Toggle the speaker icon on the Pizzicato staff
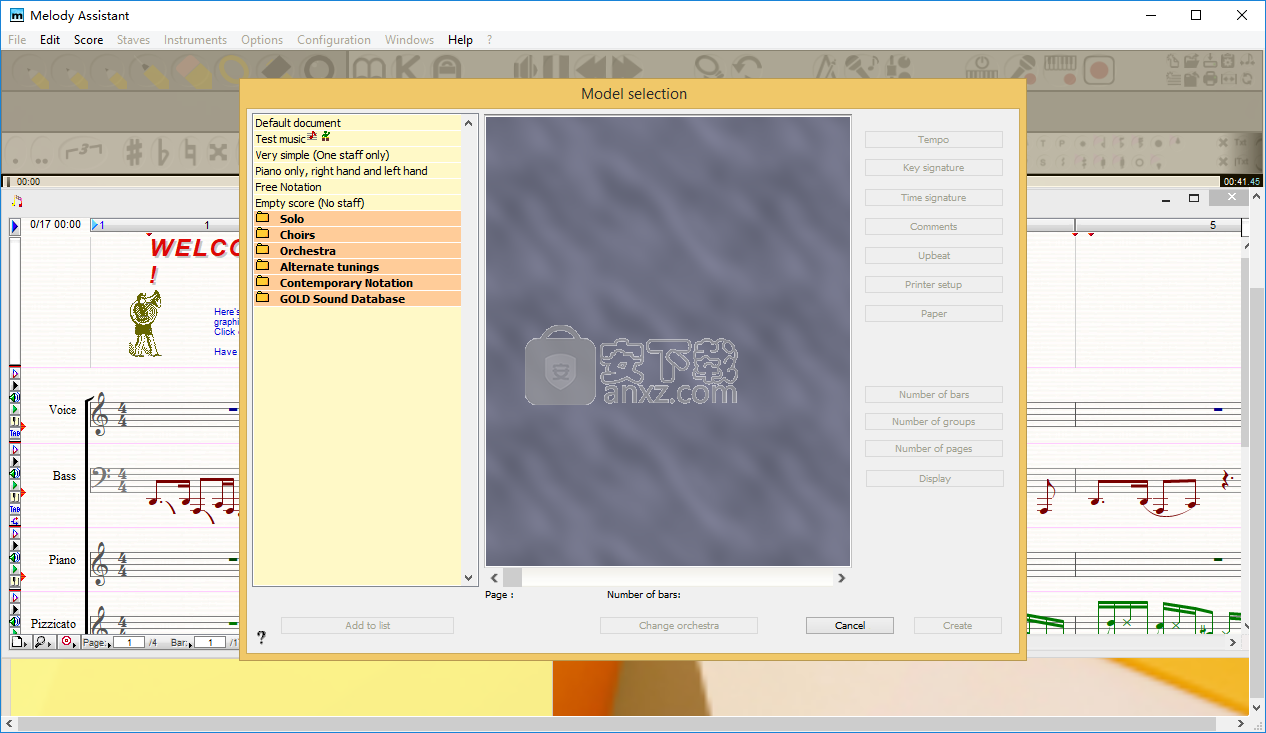The width and height of the screenshot is (1266, 733). [15, 622]
